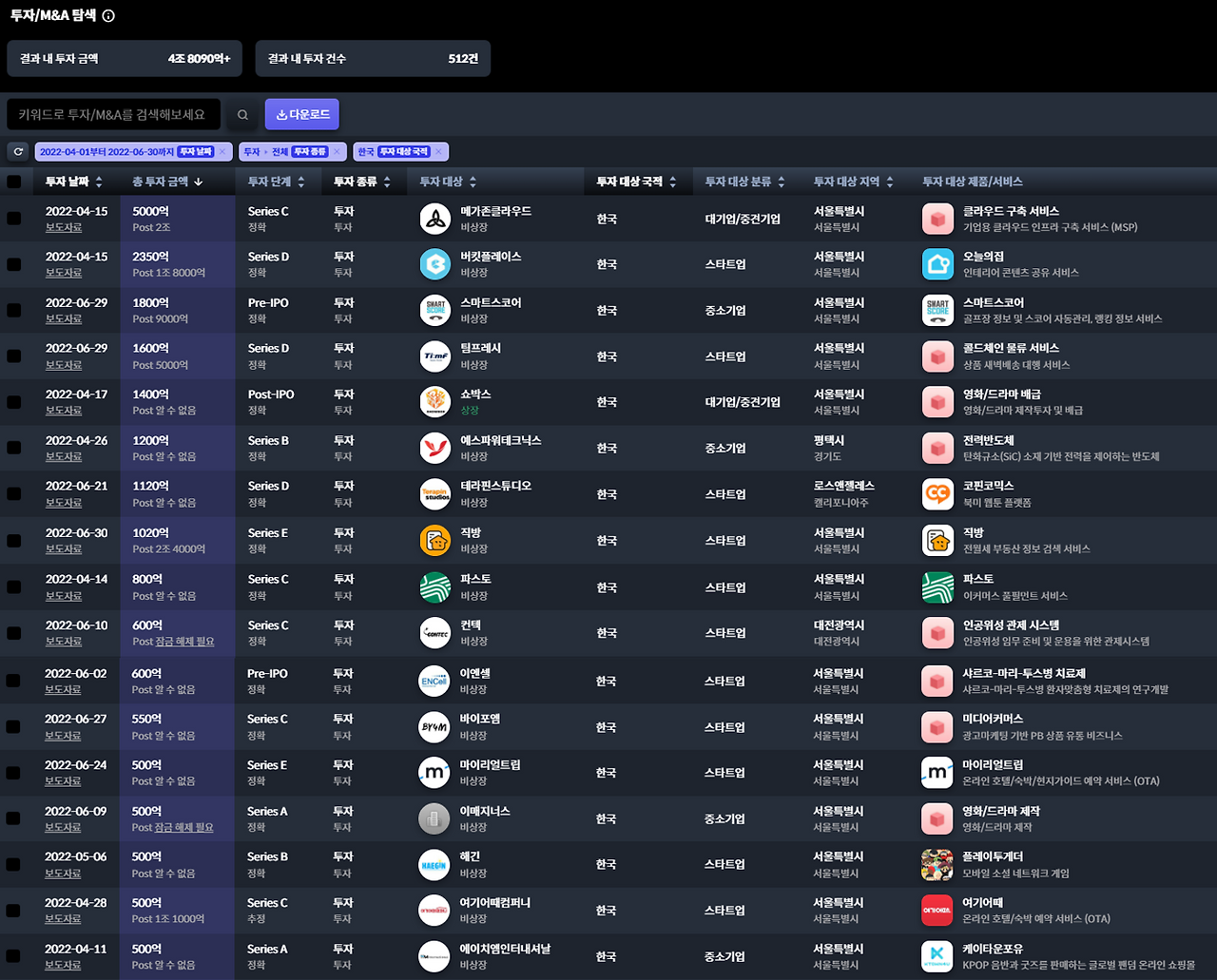Click the 다운로드 button

302,114
